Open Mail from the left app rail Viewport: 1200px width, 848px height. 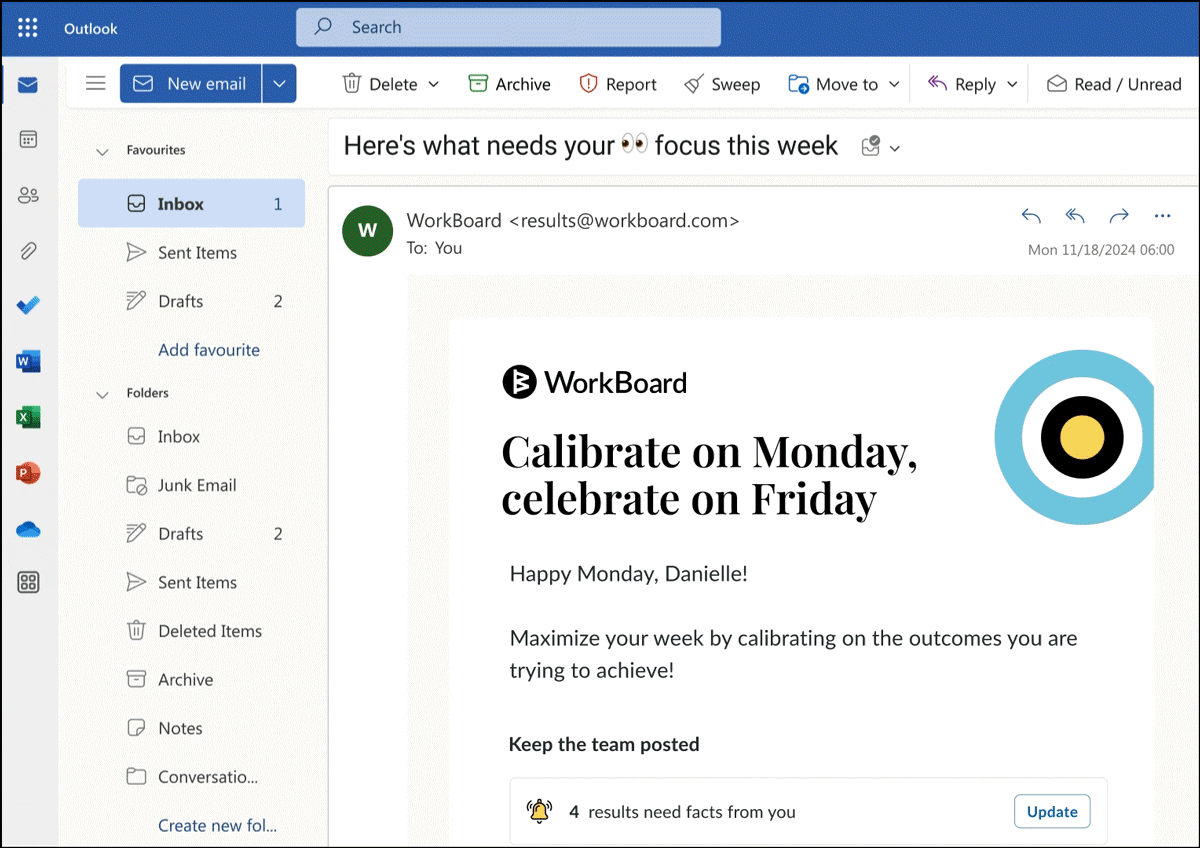point(28,85)
